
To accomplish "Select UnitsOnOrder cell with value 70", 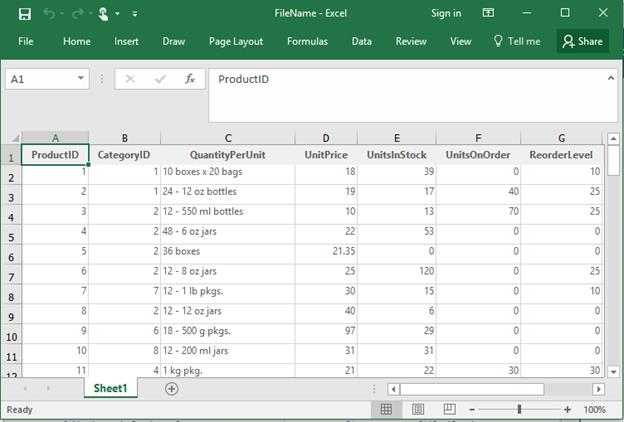I will coord(478,214).
